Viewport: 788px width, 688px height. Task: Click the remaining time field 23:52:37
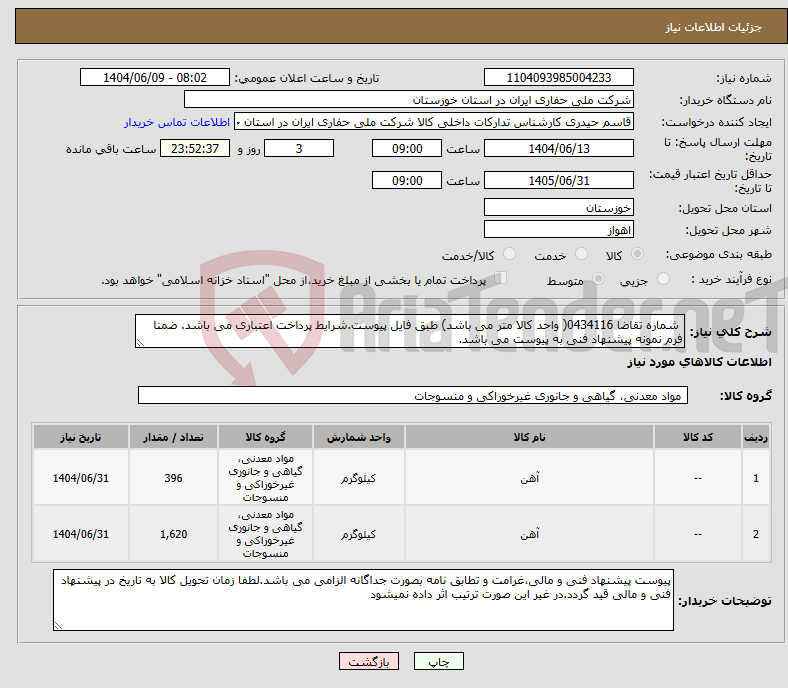pos(195,149)
